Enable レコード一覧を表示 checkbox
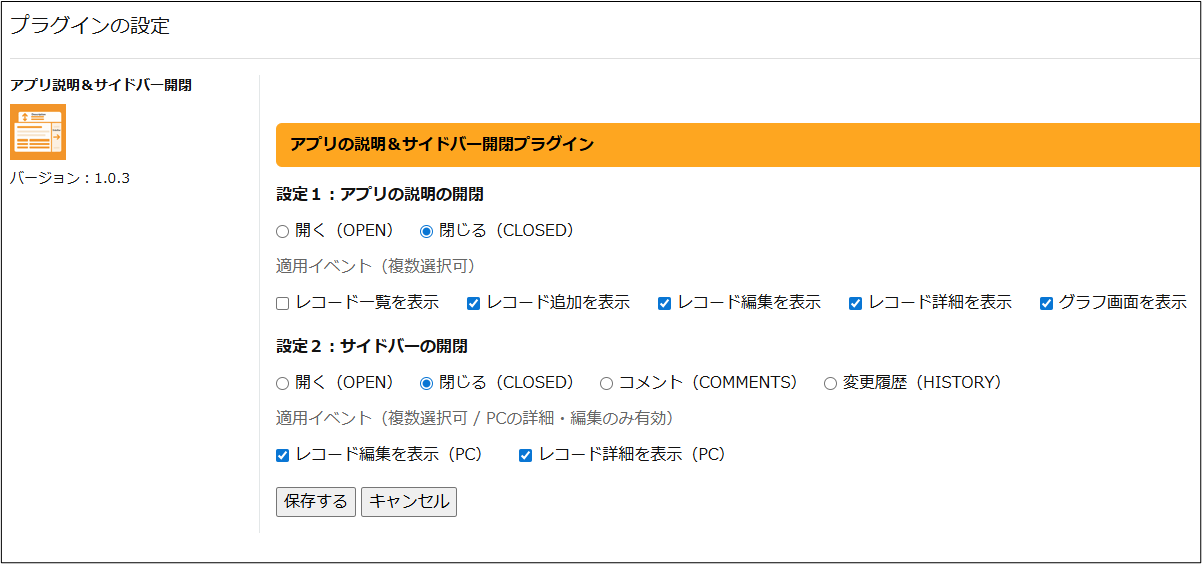 point(283,303)
